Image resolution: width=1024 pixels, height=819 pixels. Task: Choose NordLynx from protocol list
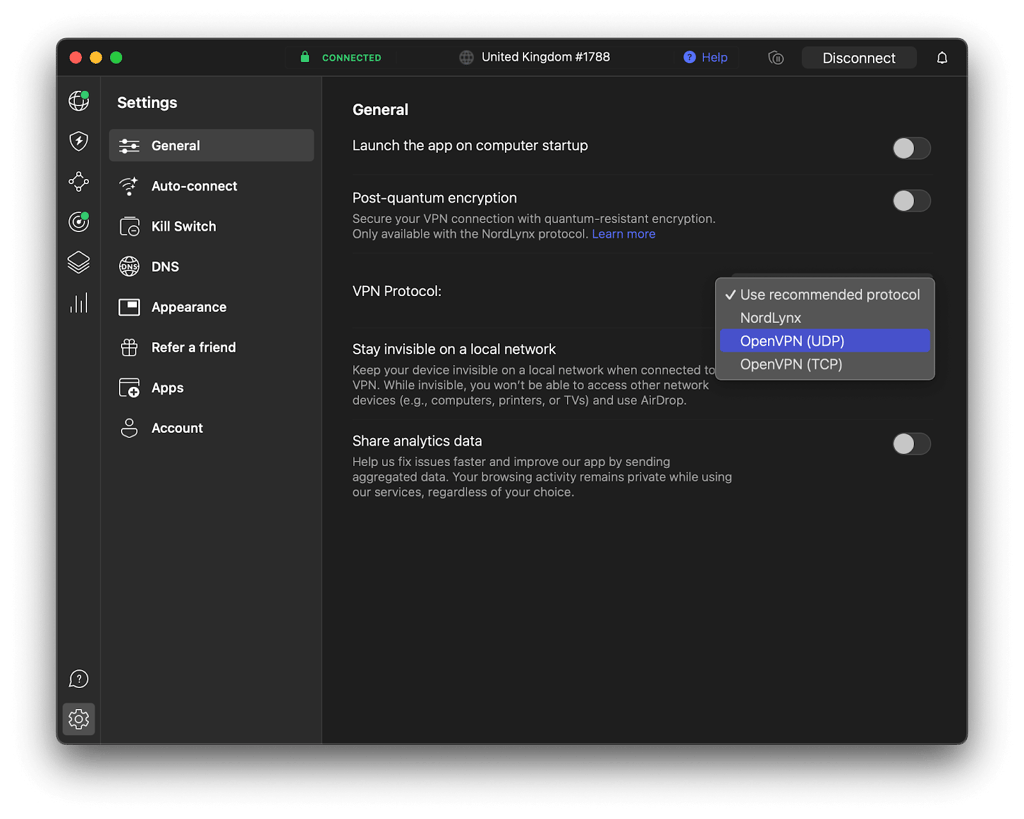coord(825,318)
